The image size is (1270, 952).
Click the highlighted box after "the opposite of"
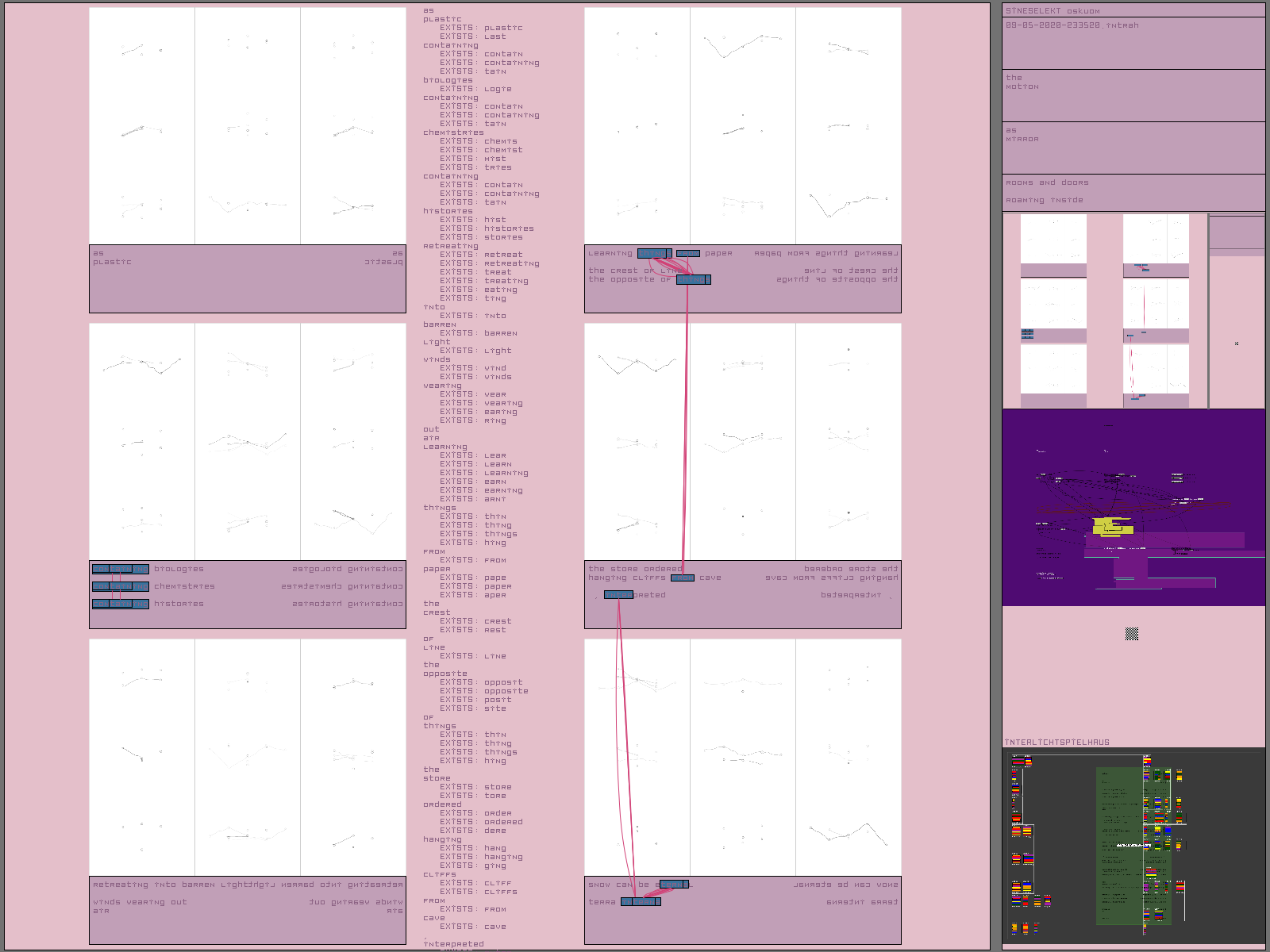click(x=693, y=279)
